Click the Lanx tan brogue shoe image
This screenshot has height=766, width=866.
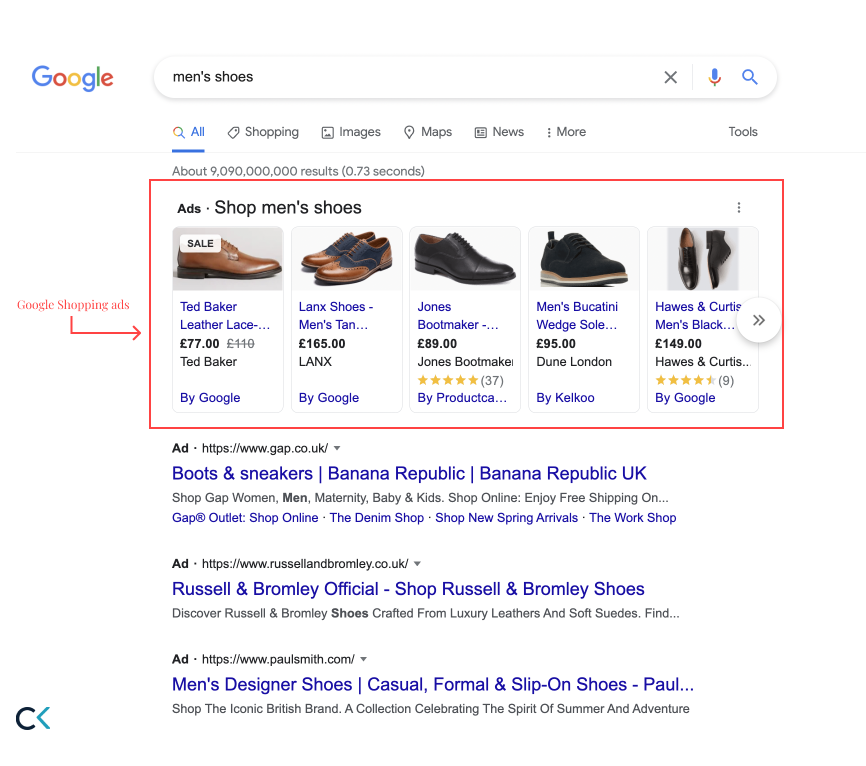347,259
